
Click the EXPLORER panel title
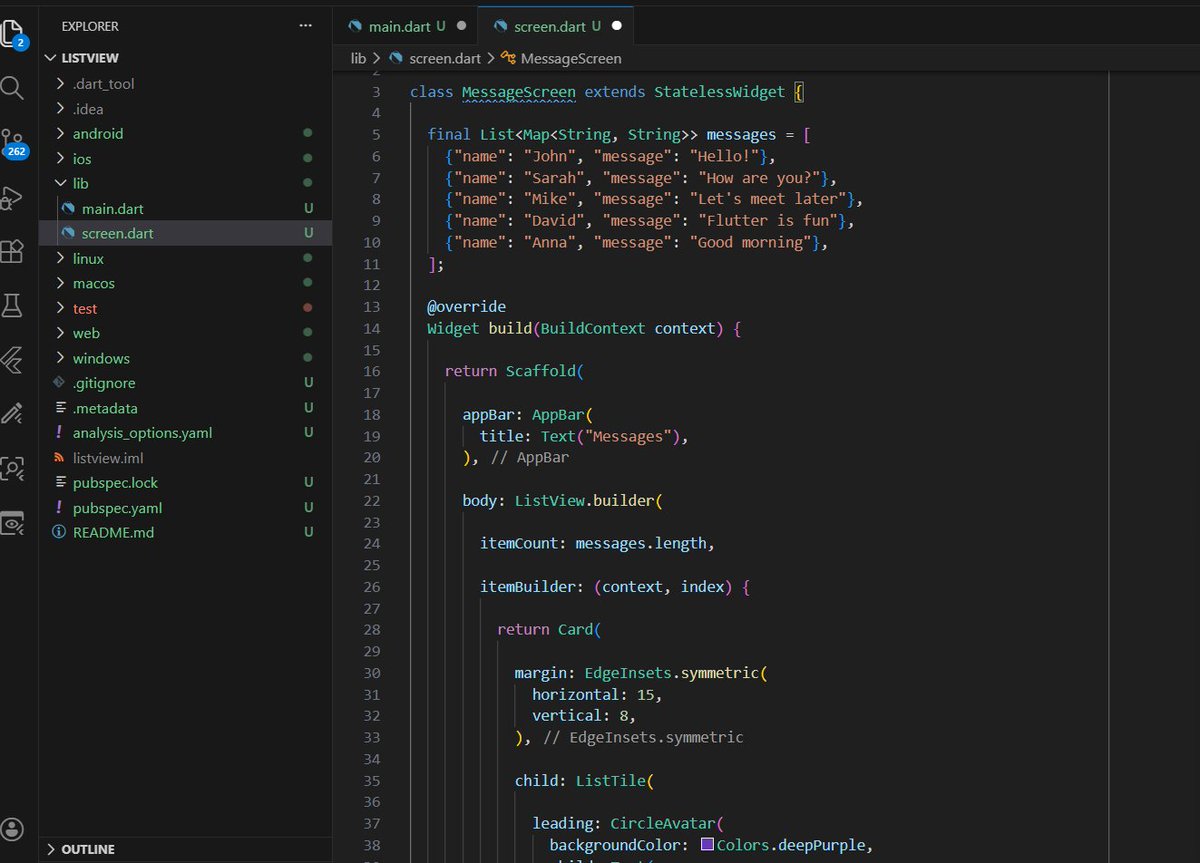[x=90, y=26]
